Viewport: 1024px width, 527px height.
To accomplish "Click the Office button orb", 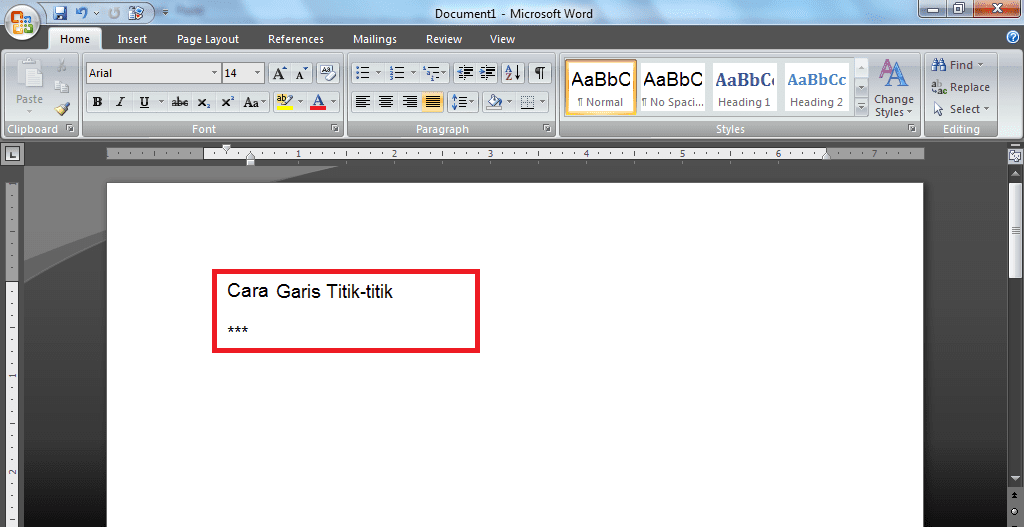I will point(22,21).
